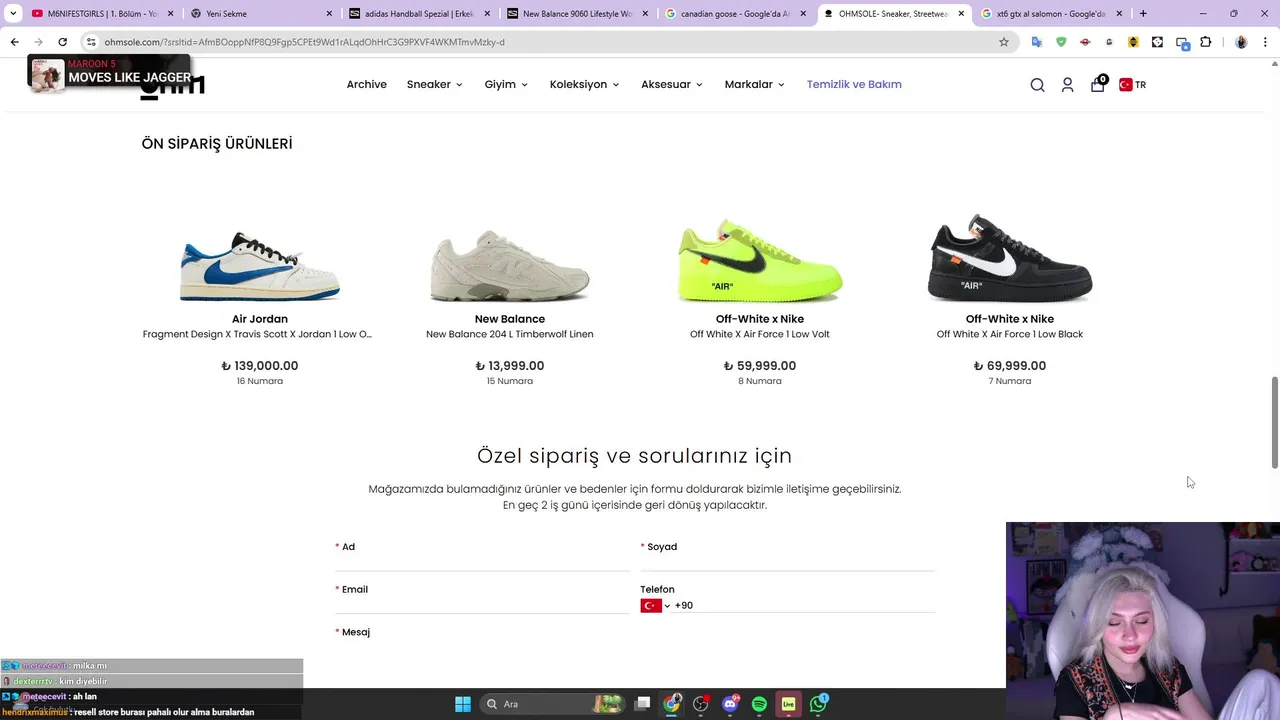Screen dimensions: 1280x720
Task: Open the site search magnifier icon
Action: (1037, 85)
